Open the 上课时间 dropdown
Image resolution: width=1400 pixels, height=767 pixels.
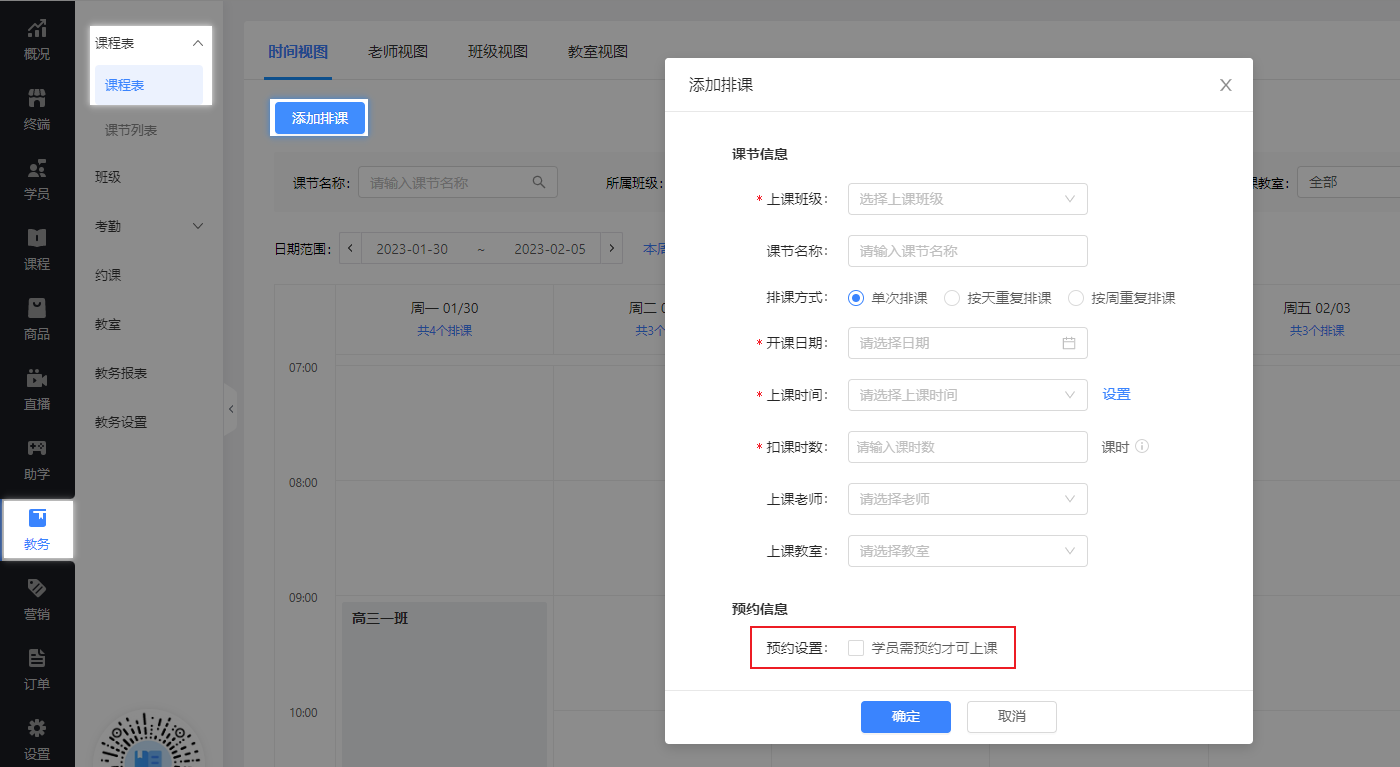(967, 395)
